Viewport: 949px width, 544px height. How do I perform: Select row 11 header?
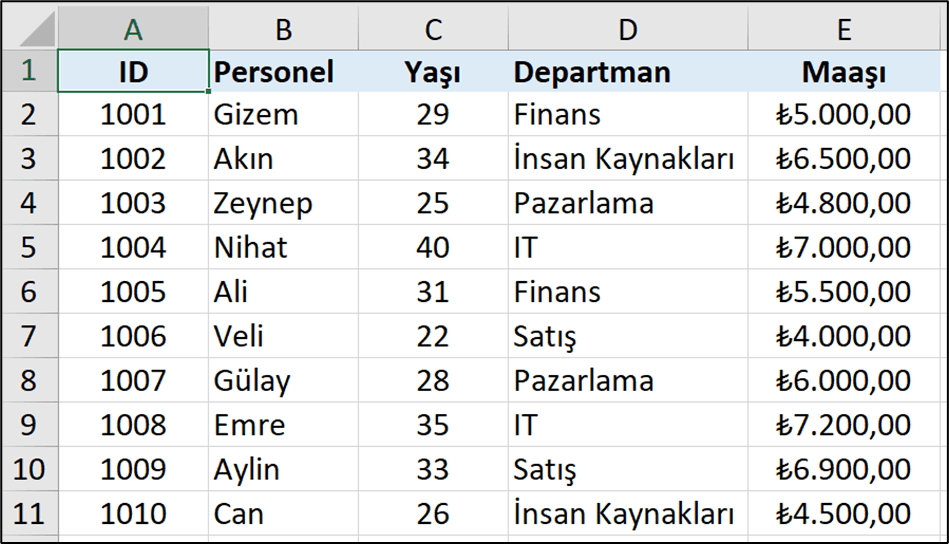[x=29, y=513]
